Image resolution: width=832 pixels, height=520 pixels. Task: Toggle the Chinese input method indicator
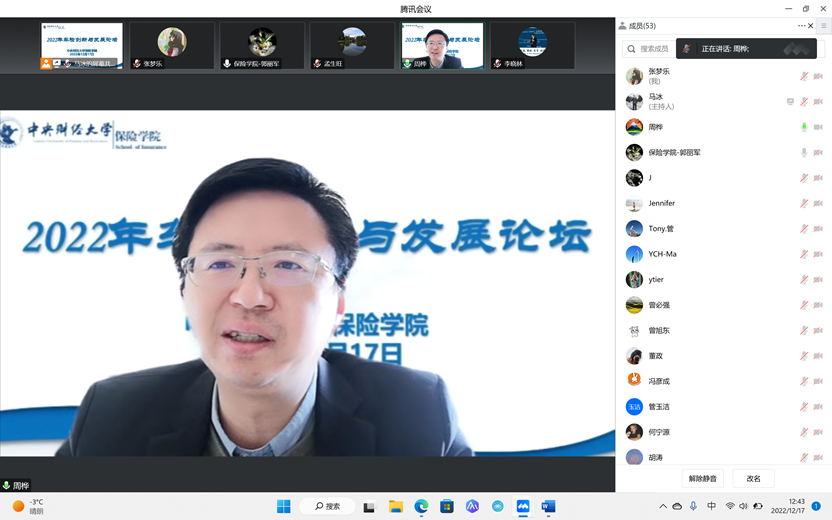[x=711, y=507]
